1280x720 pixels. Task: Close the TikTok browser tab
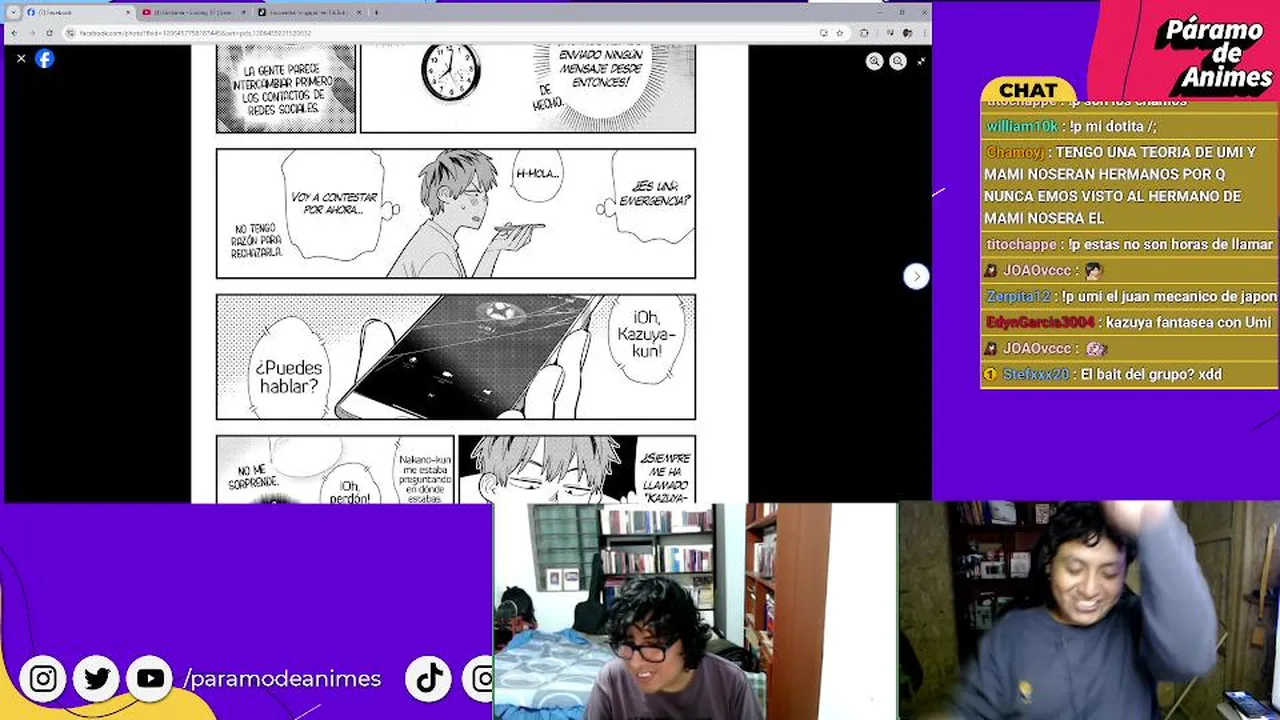(360, 12)
